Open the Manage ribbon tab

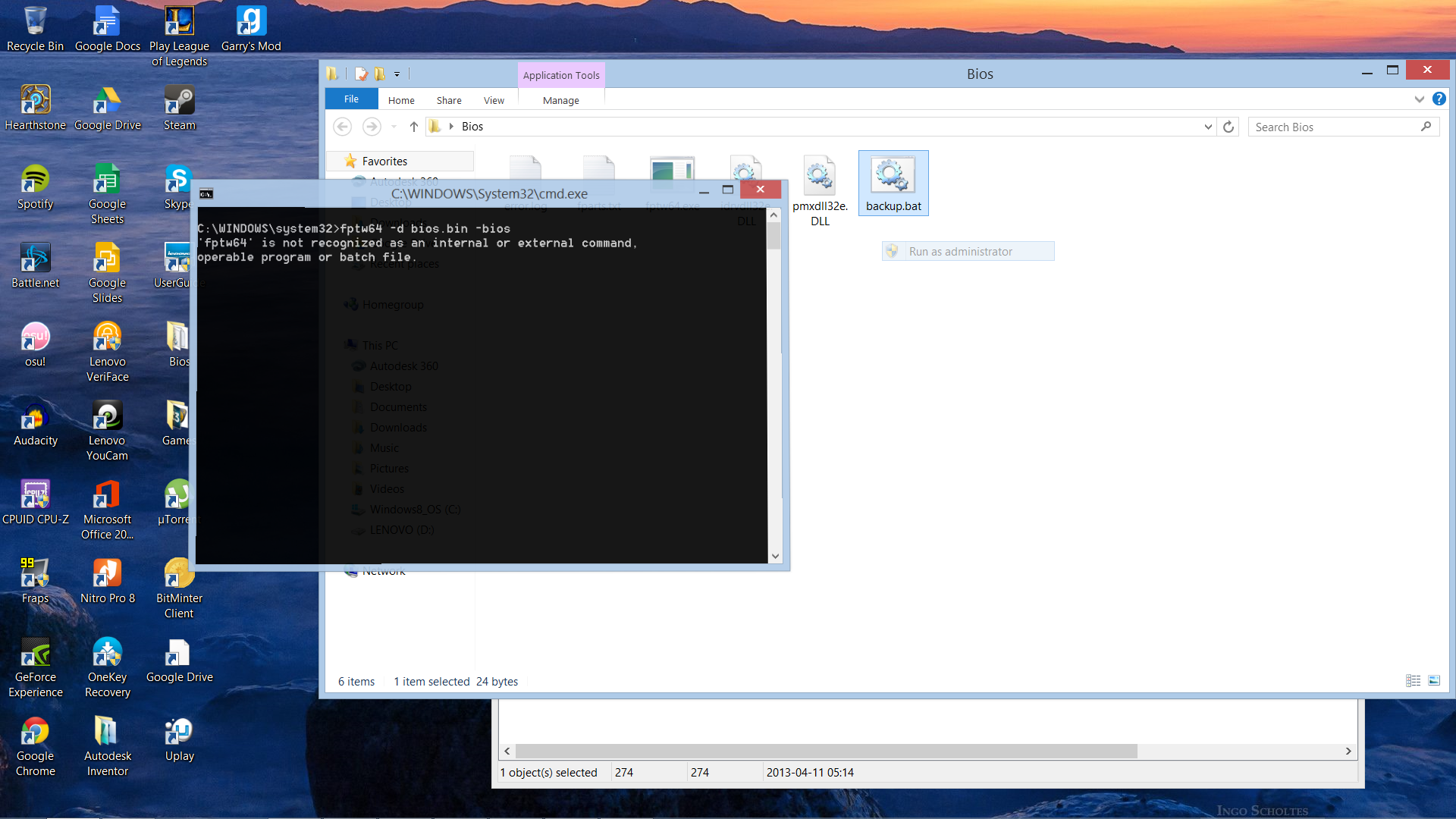click(561, 100)
